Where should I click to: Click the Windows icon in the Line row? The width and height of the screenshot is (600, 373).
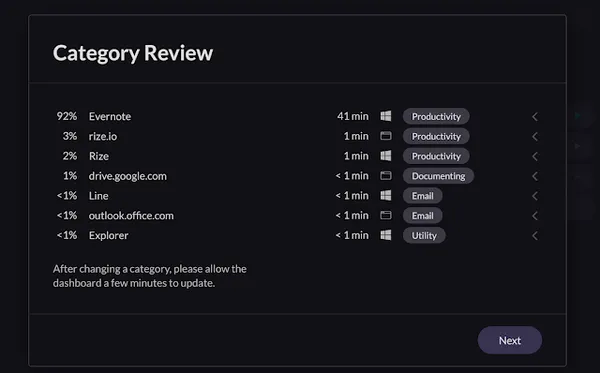pos(386,195)
